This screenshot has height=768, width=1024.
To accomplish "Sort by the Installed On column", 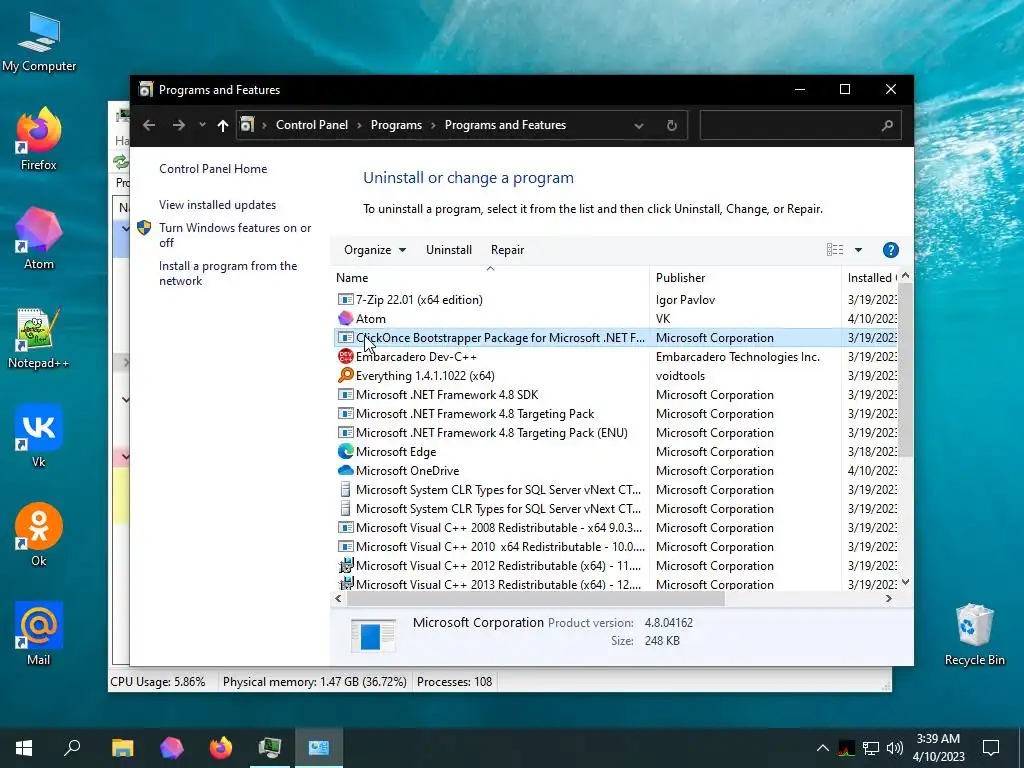I will 871,278.
